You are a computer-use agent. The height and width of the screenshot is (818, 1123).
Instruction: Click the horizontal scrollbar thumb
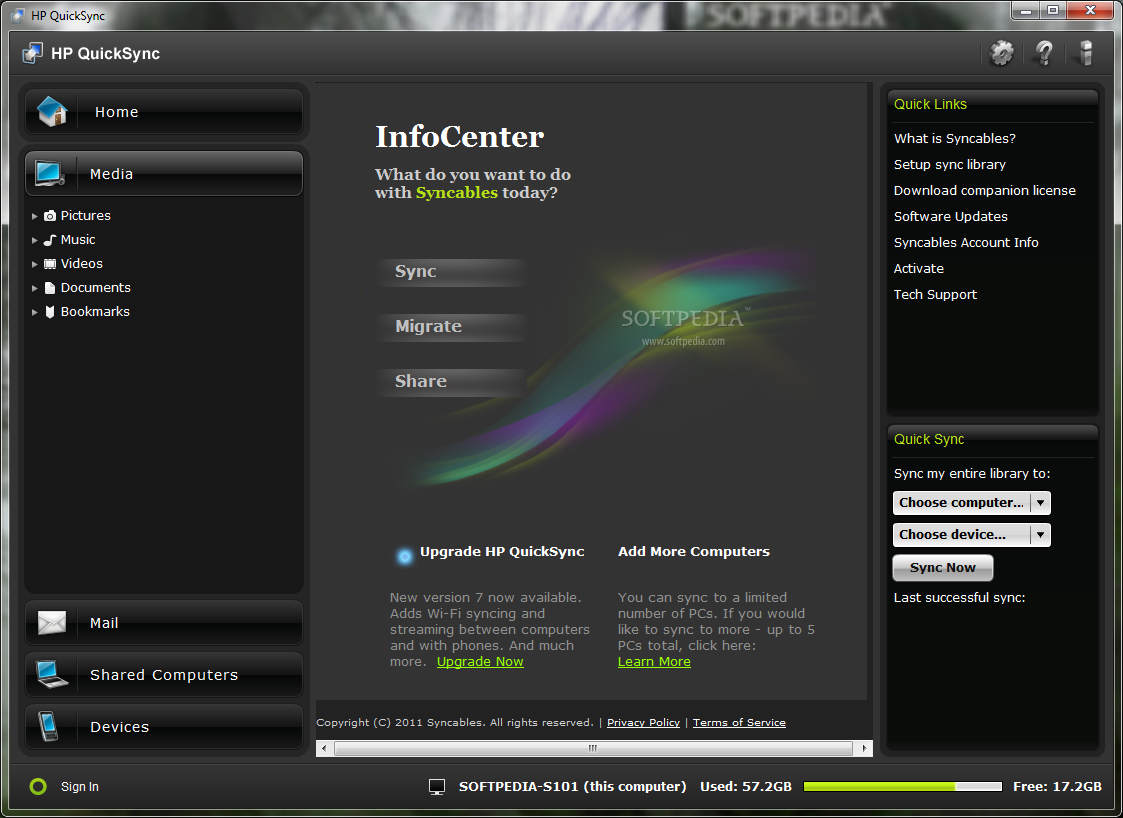pyautogui.click(x=593, y=749)
